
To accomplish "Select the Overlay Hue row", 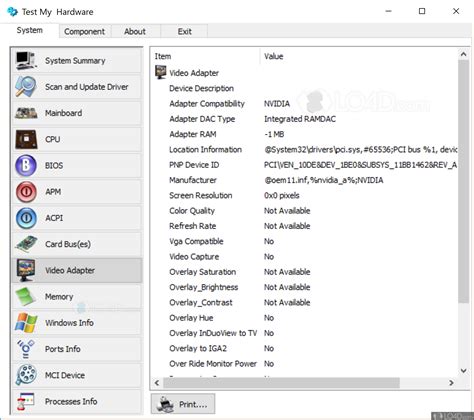I will (305, 318).
